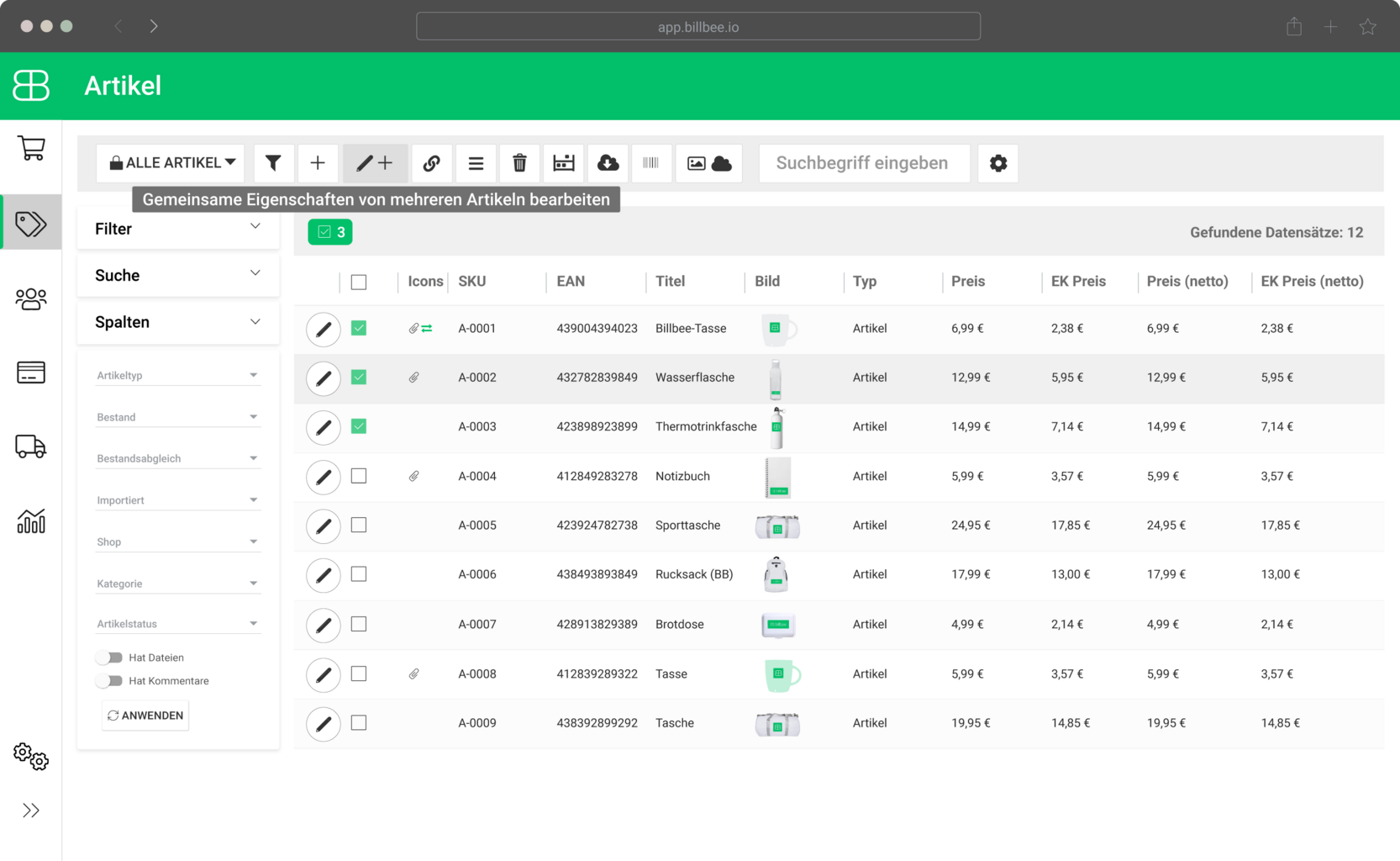Click the cloud download icon
This screenshot has height=861, width=1400.
coord(608,163)
